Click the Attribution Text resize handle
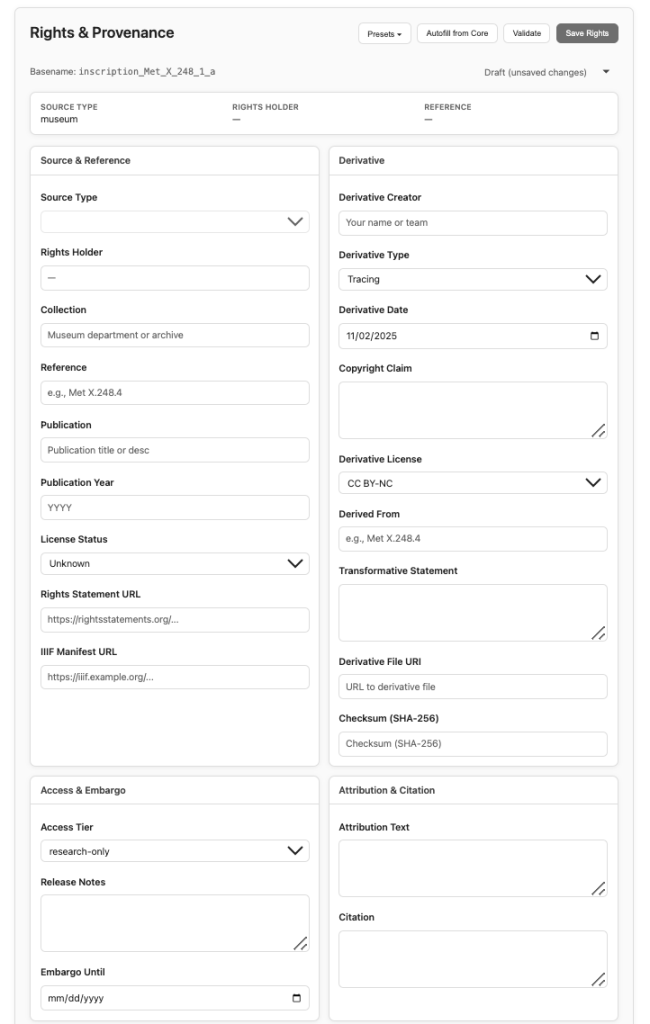Screen dimensions: 650x1024 [598, 888]
